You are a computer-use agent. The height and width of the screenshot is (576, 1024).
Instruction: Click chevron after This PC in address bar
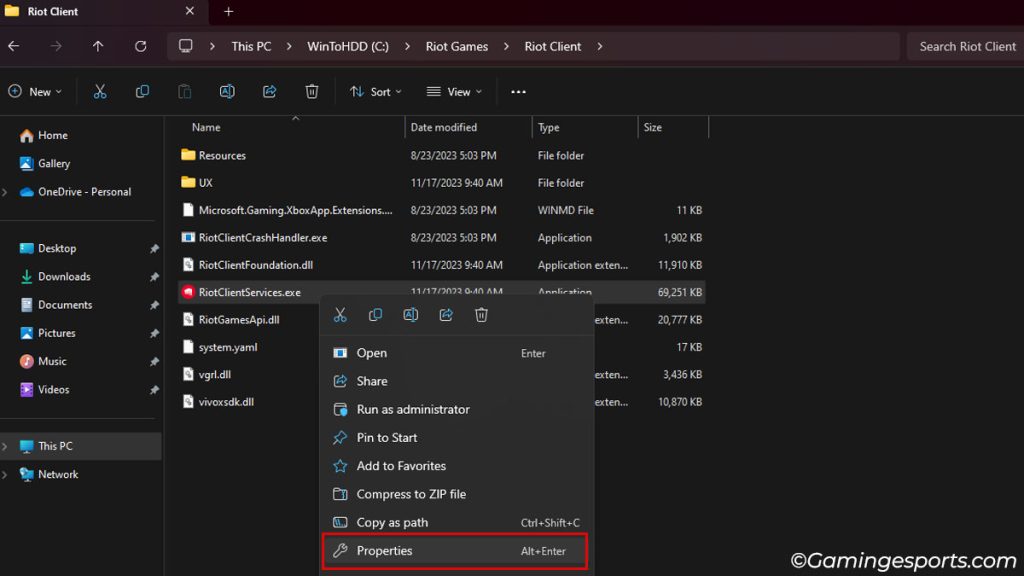pyautogui.click(x=289, y=46)
